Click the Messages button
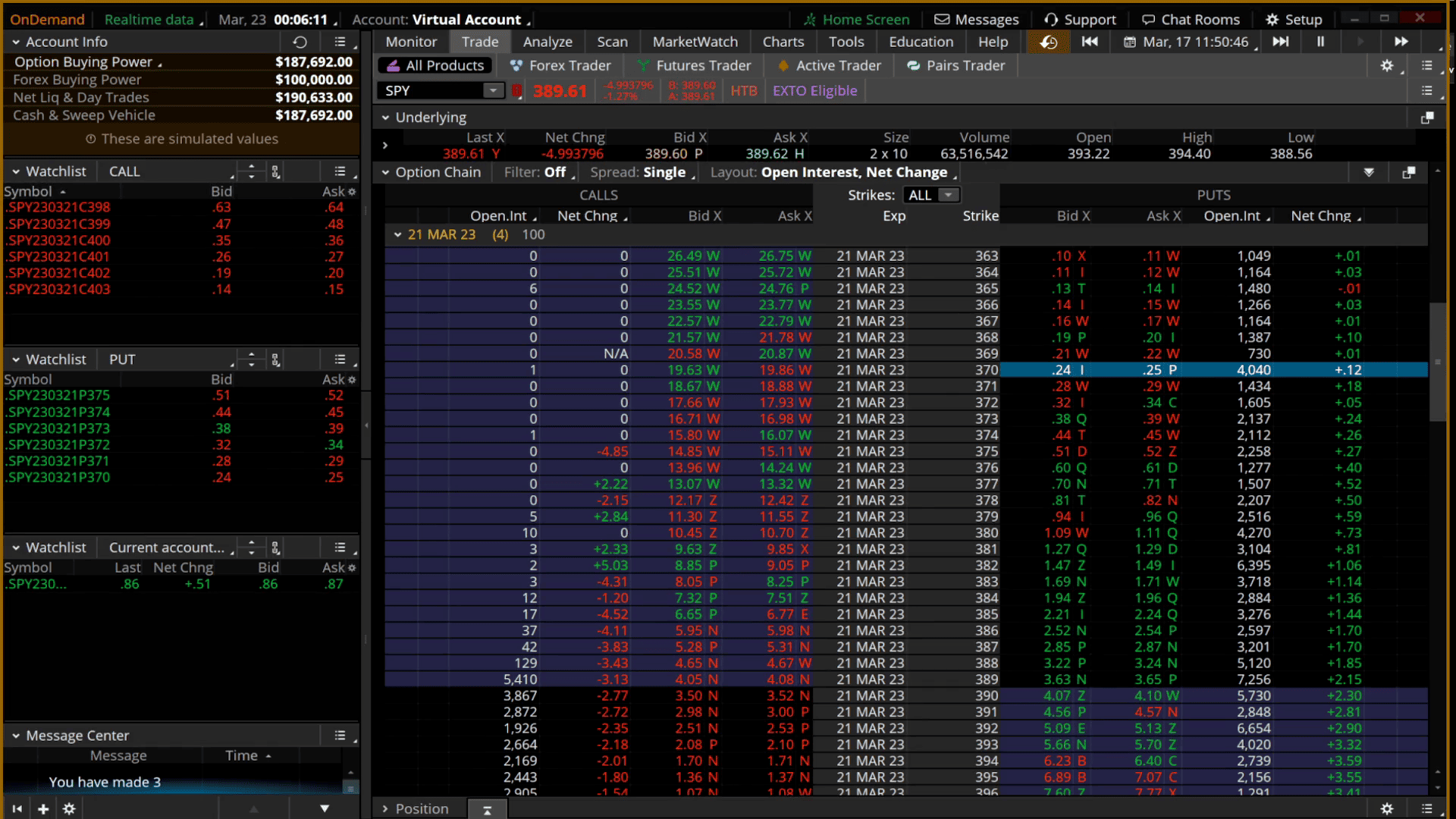This screenshot has width=1456, height=819. pos(977,20)
